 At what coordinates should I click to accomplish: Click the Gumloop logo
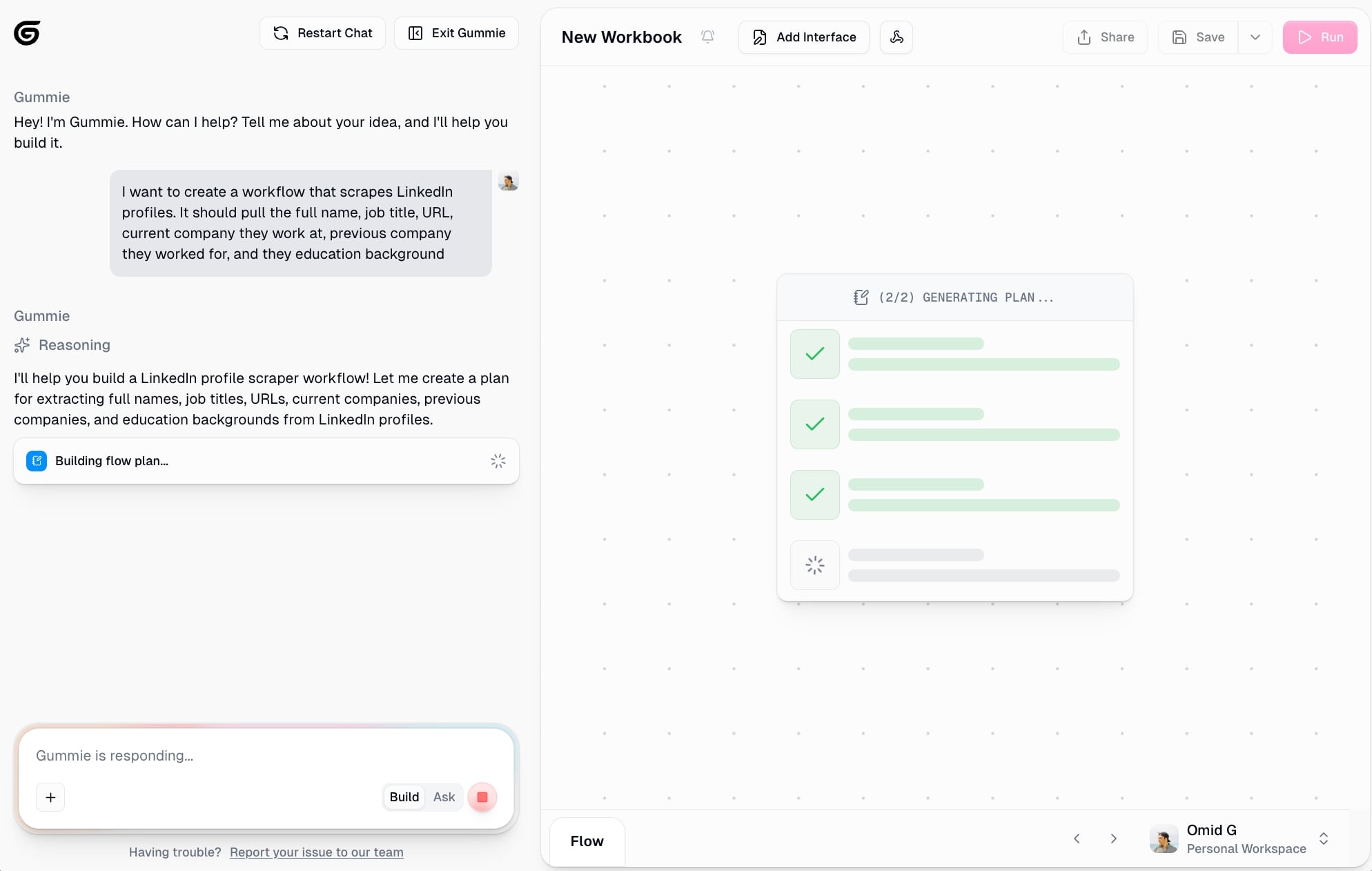tap(27, 32)
